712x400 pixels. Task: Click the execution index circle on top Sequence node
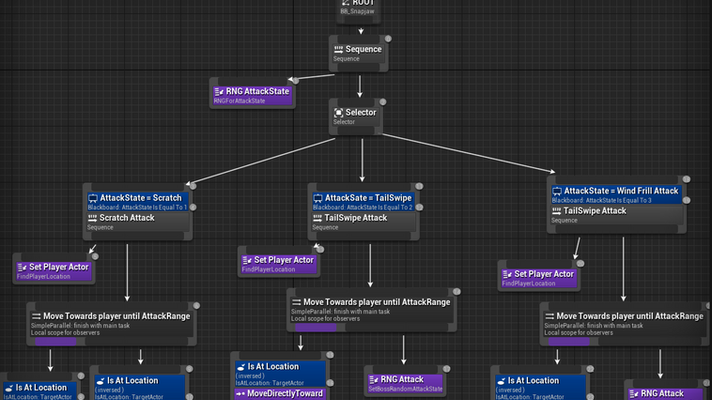pos(388,39)
